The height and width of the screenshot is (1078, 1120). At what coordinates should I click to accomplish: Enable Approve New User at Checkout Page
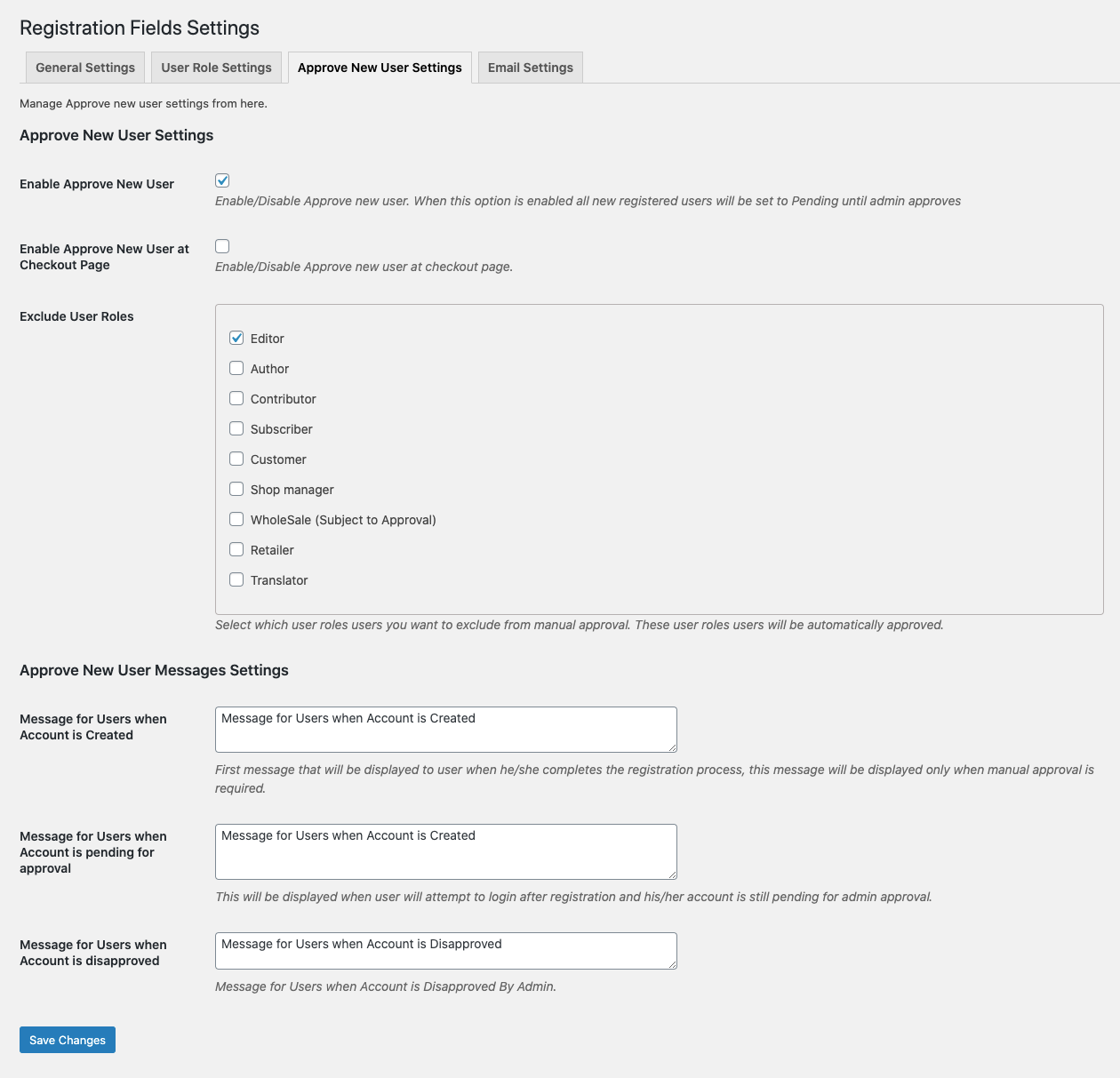tap(221, 245)
